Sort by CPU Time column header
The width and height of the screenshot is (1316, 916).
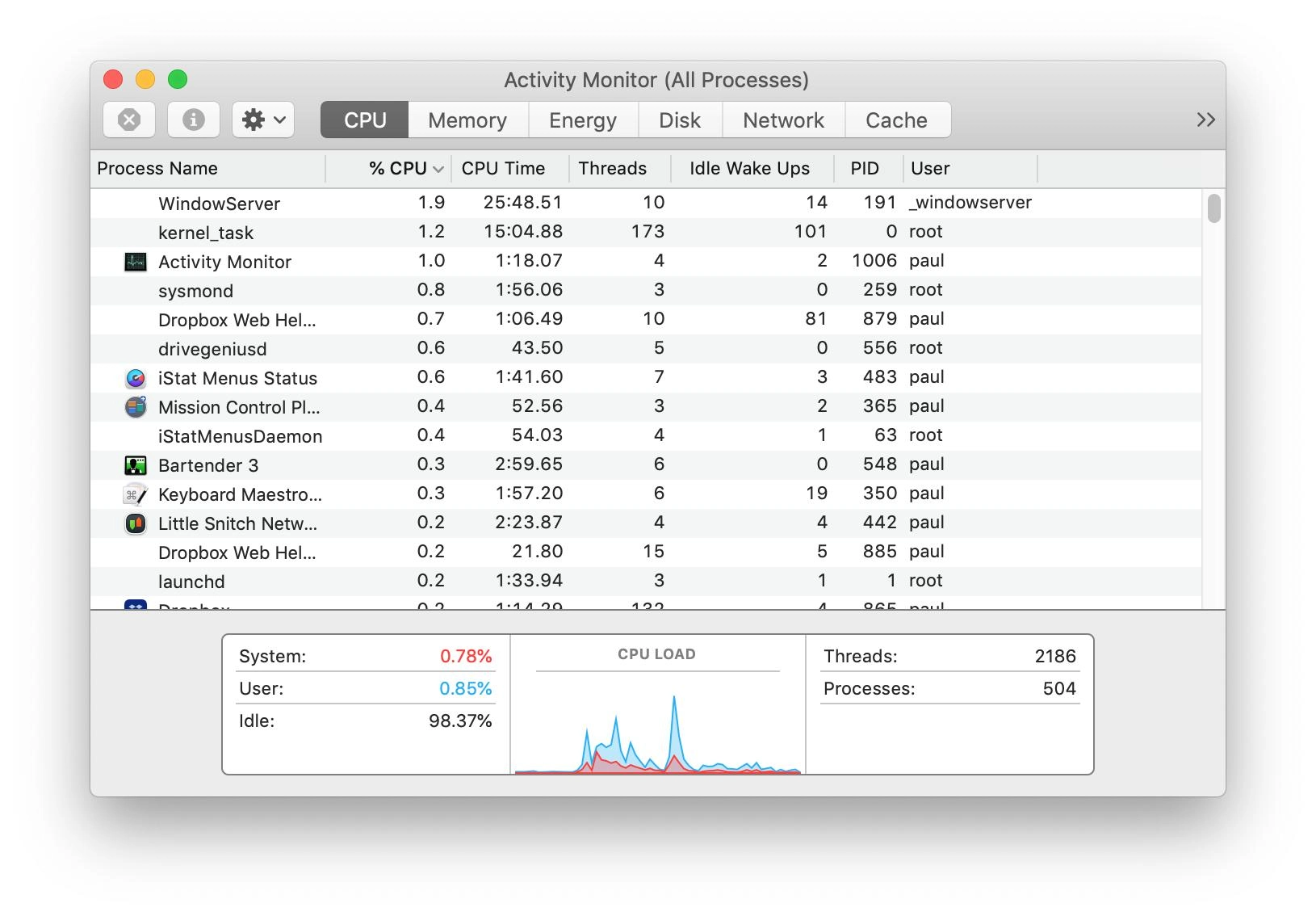(510, 168)
